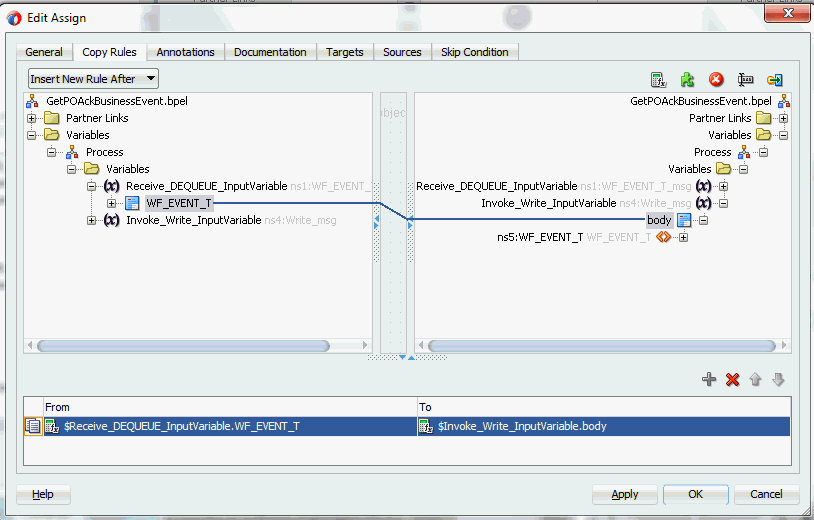Click the copy-arrow toolbar icon

(775, 80)
